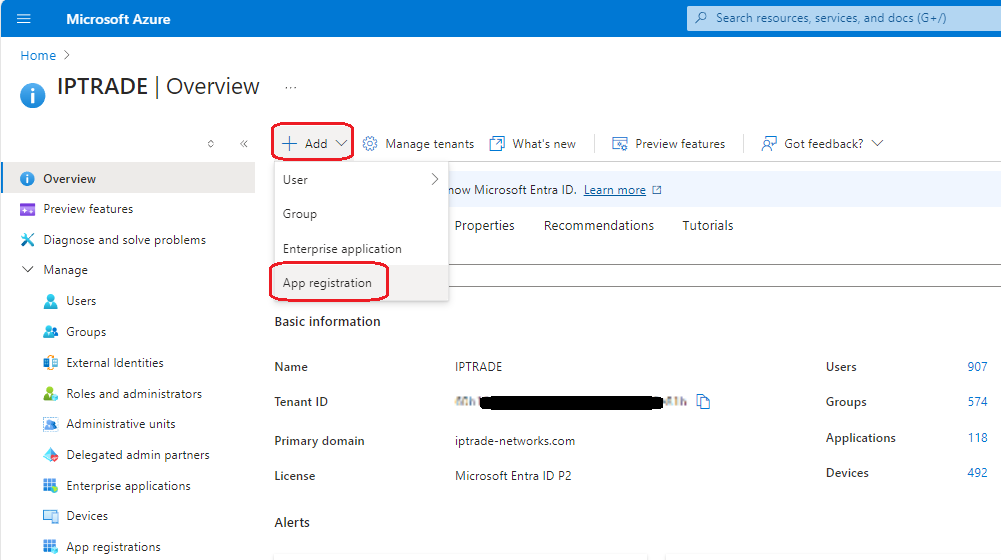Viewport: 1001px width, 560px height.
Task: Click the Microsoft Azure title
Action: 118,19
